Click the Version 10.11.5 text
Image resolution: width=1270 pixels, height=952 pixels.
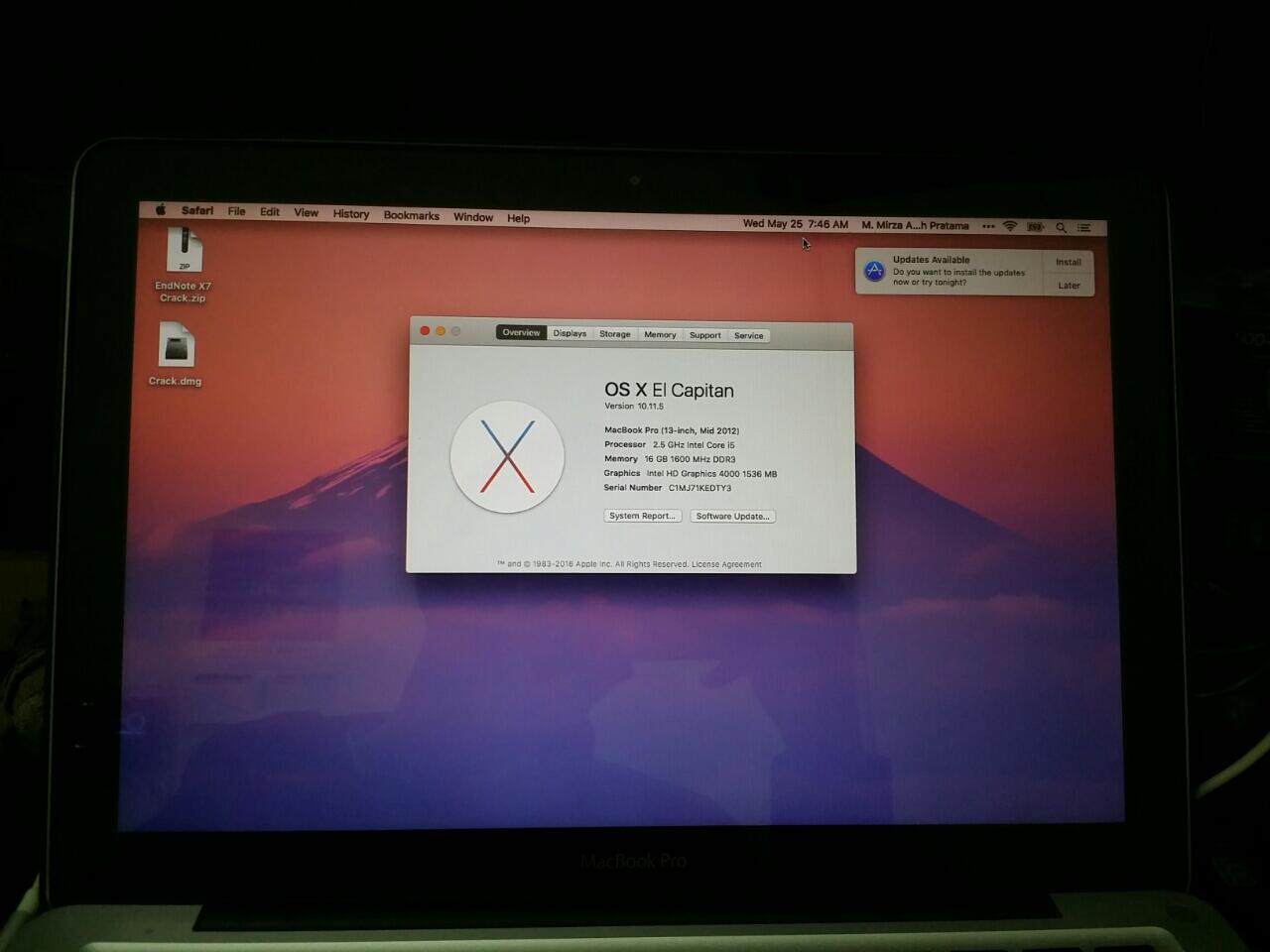tap(634, 407)
